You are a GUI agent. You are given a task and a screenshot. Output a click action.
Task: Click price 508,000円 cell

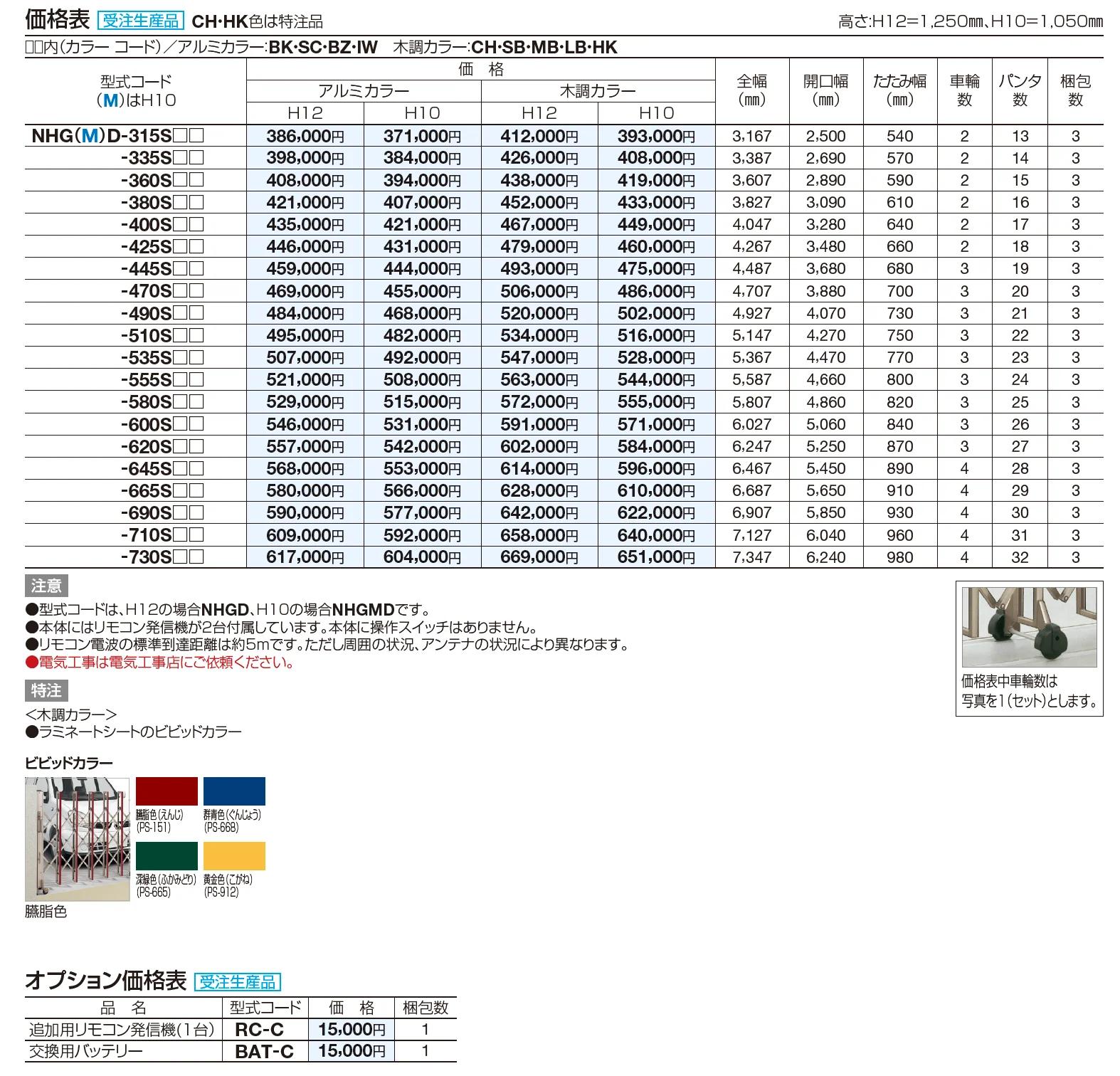422,380
